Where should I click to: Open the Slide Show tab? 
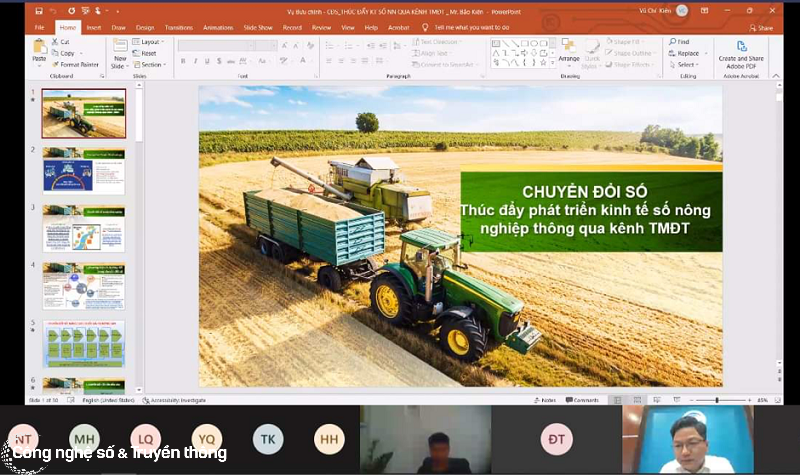[x=259, y=28]
